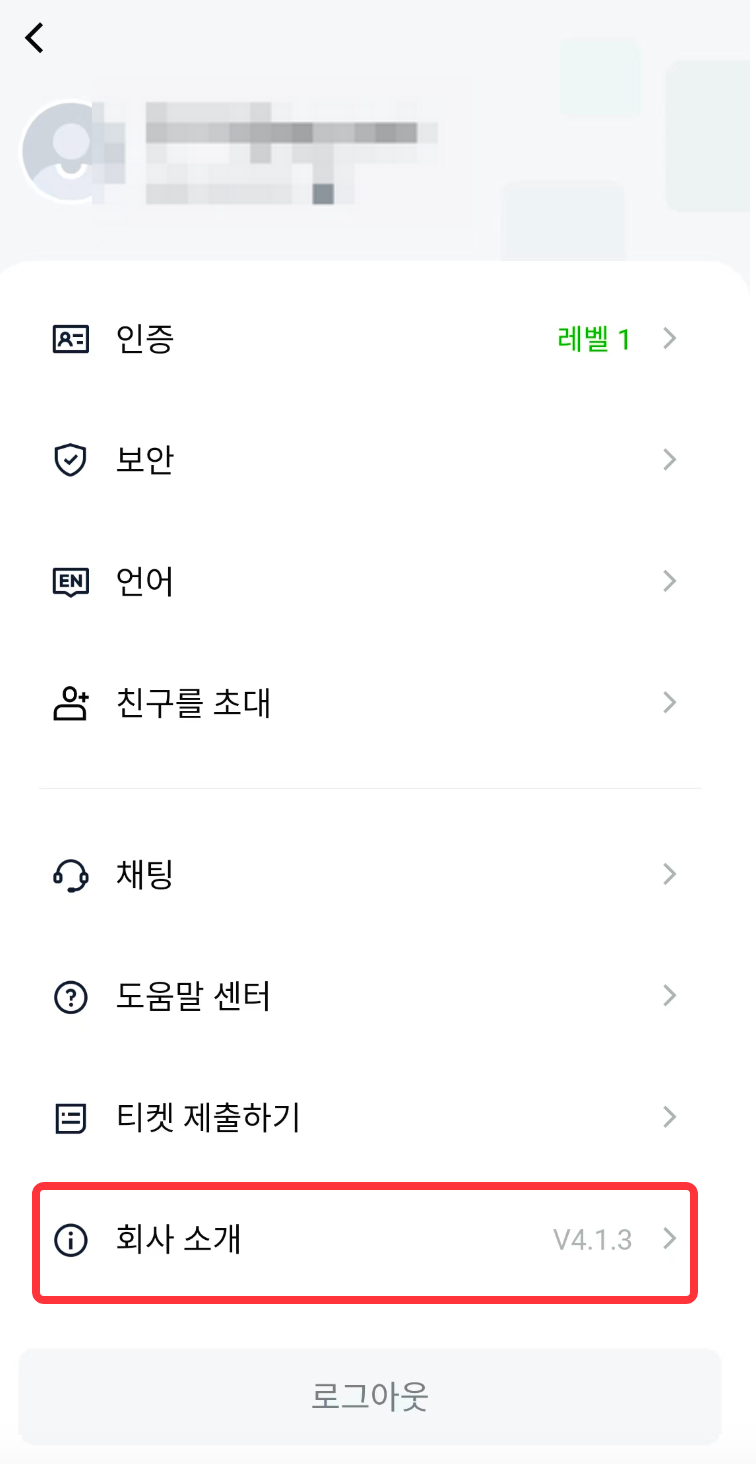The width and height of the screenshot is (756, 1464).
Task: Expand the 보안 row chevron
Action: tap(670, 460)
